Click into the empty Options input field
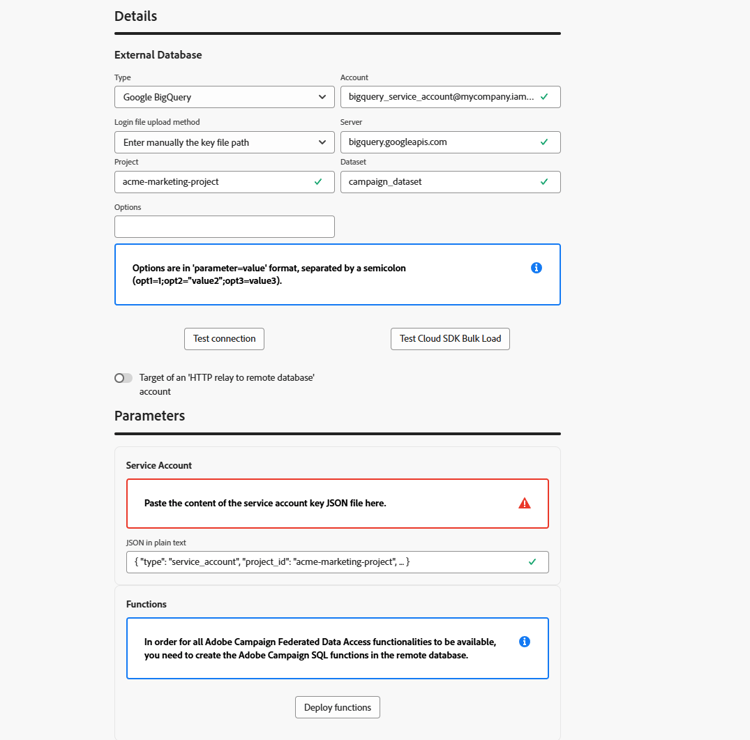 click(224, 227)
